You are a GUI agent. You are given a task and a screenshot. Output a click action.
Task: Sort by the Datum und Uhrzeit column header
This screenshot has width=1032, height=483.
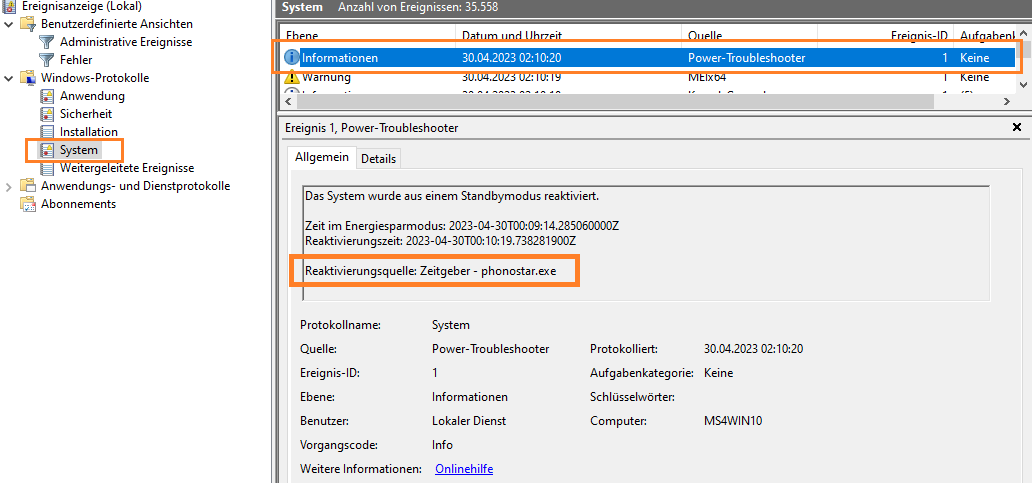pos(568,35)
